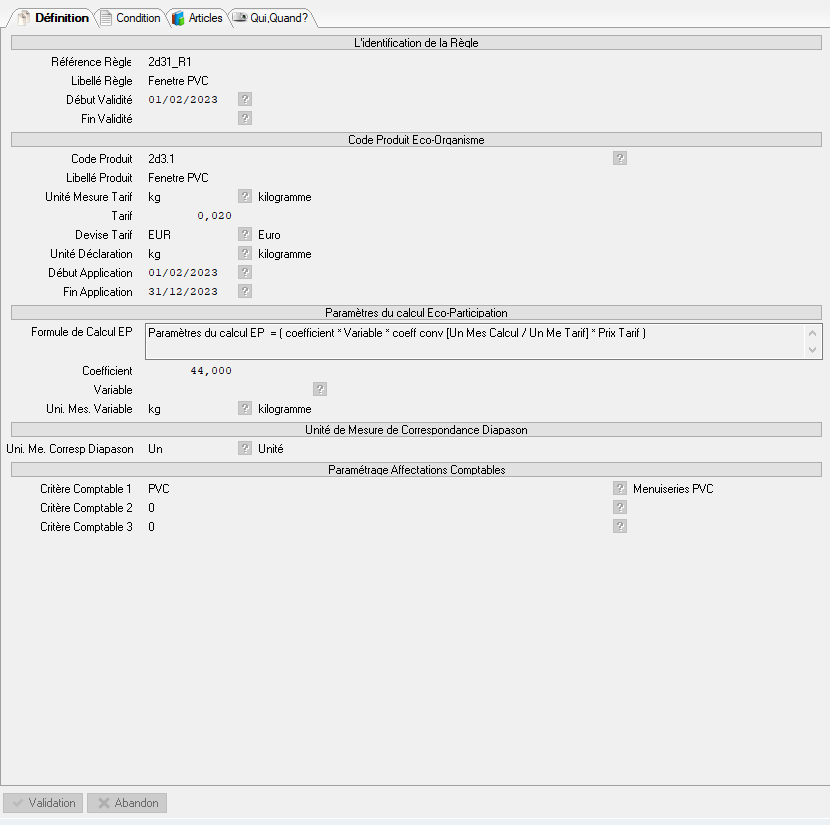Image resolution: width=830 pixels, height=825 pixels.
Task: Click the Unité Déclaration lookup icon
Action: [x=245, y=254]
